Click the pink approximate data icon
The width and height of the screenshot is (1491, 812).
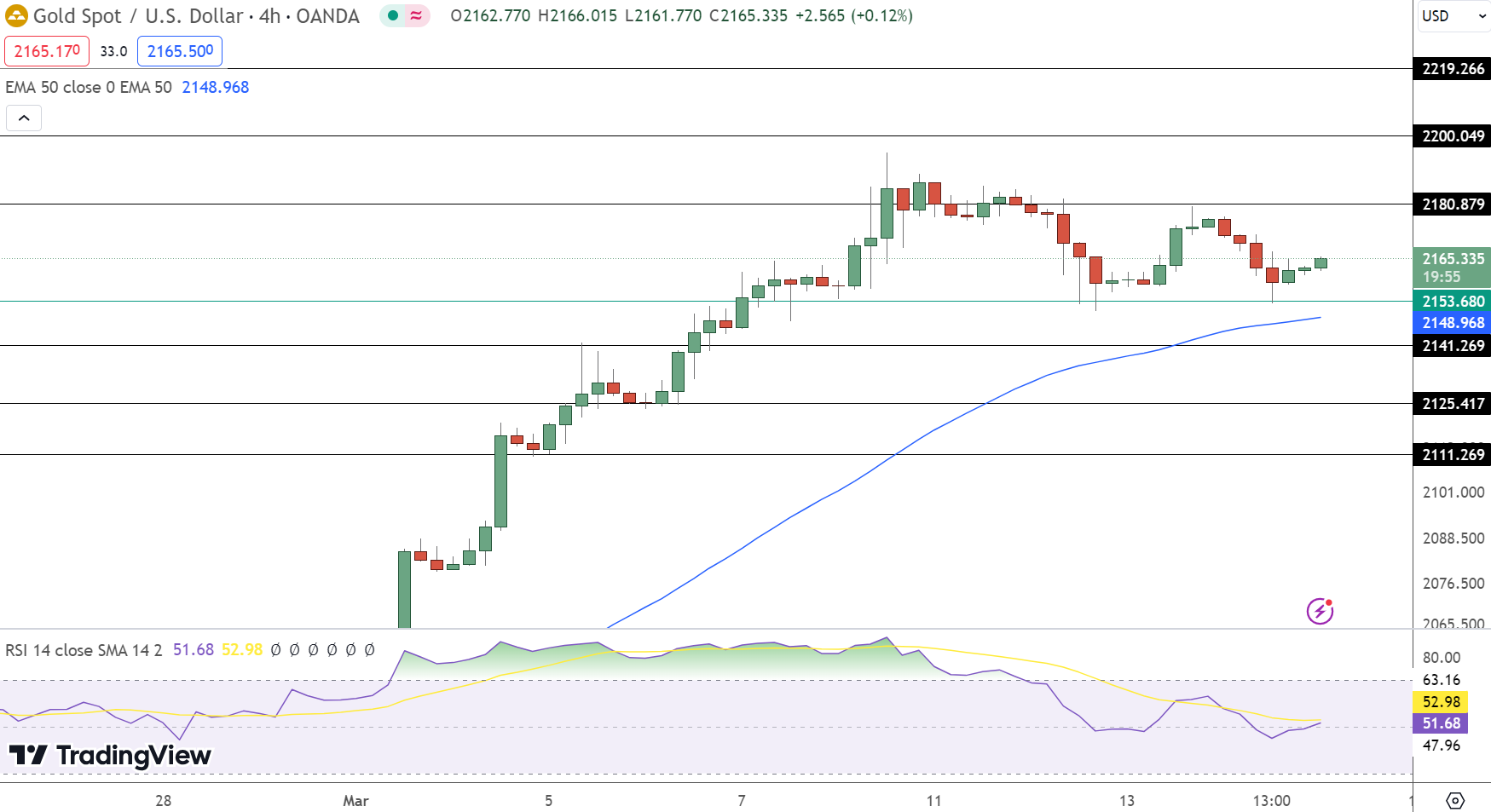pos(415,15)
